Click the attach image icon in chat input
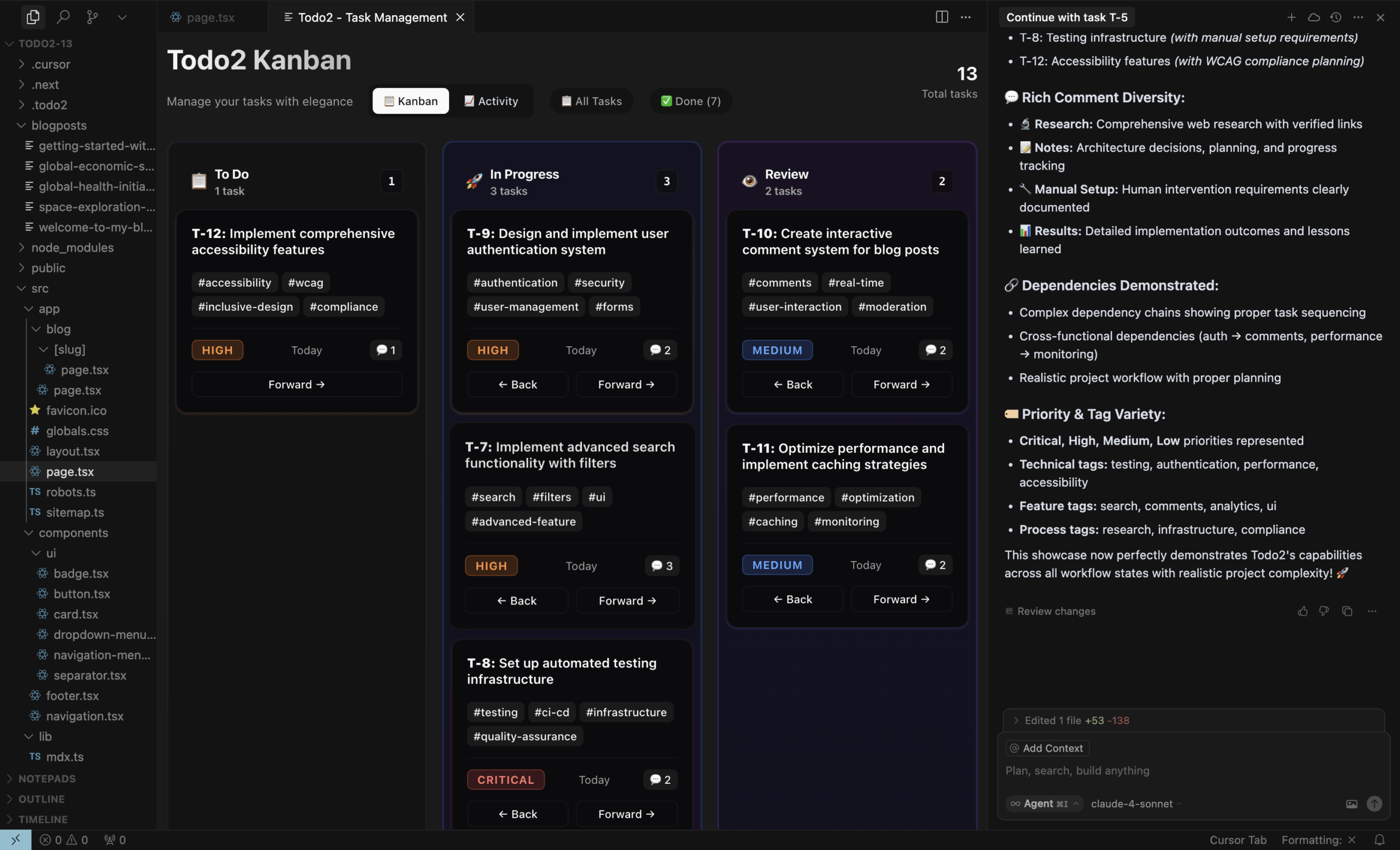Viewport: 1400px width, 850px height. [1352, 804]
